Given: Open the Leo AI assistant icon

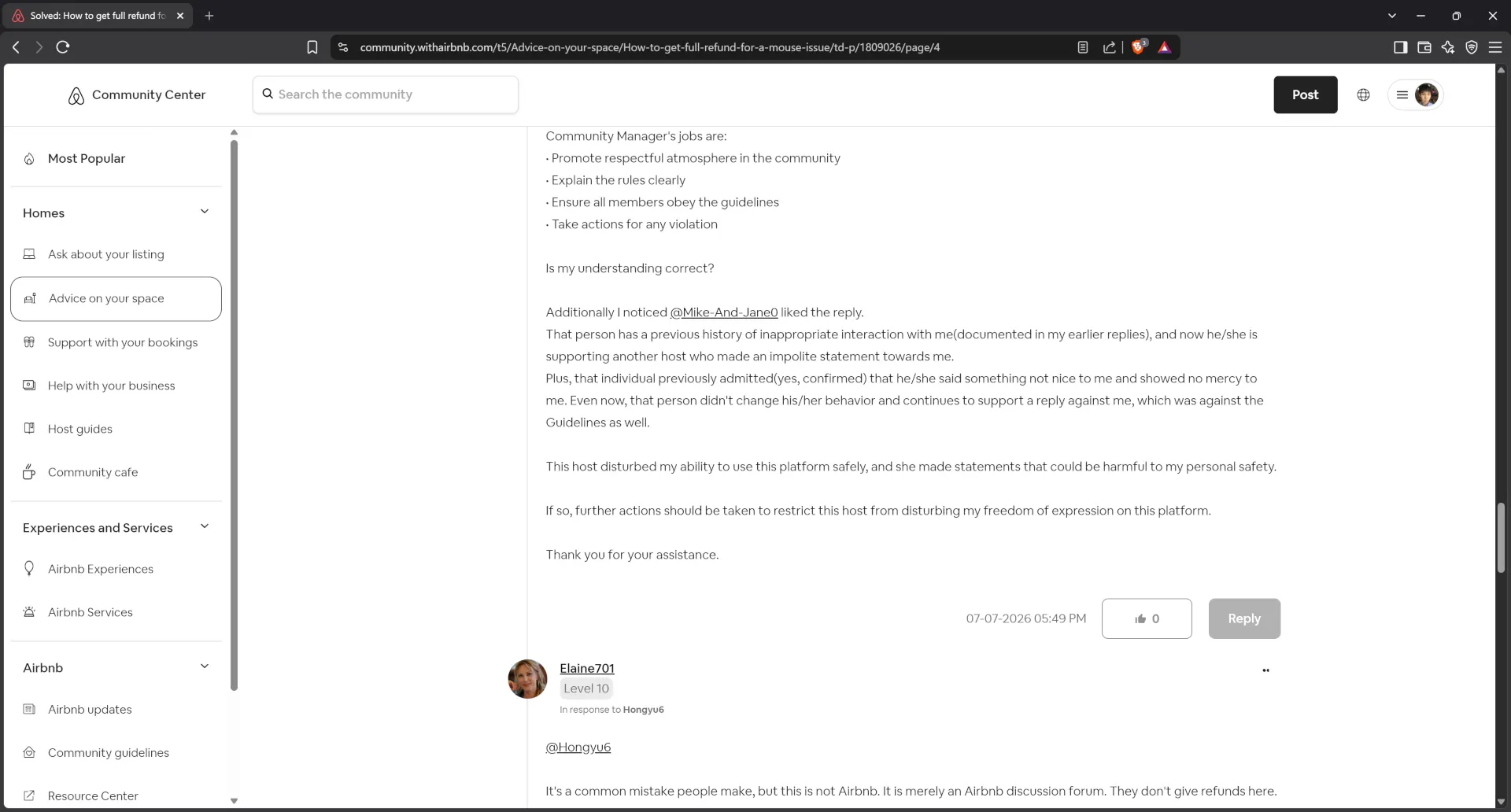Looking at the screenshot, I should [x=1447, y=47].
